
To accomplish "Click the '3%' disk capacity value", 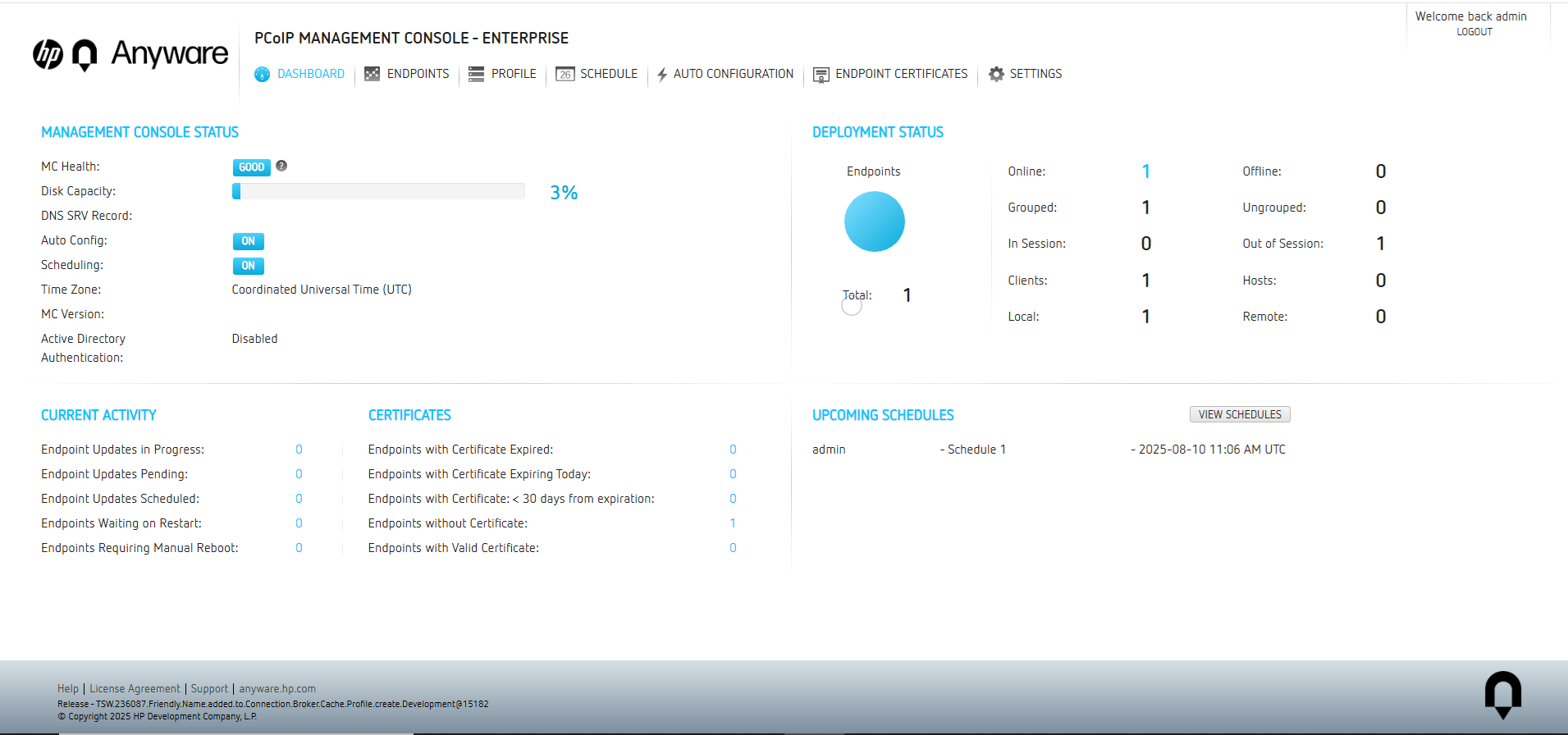I will click(x=564, y=193).
